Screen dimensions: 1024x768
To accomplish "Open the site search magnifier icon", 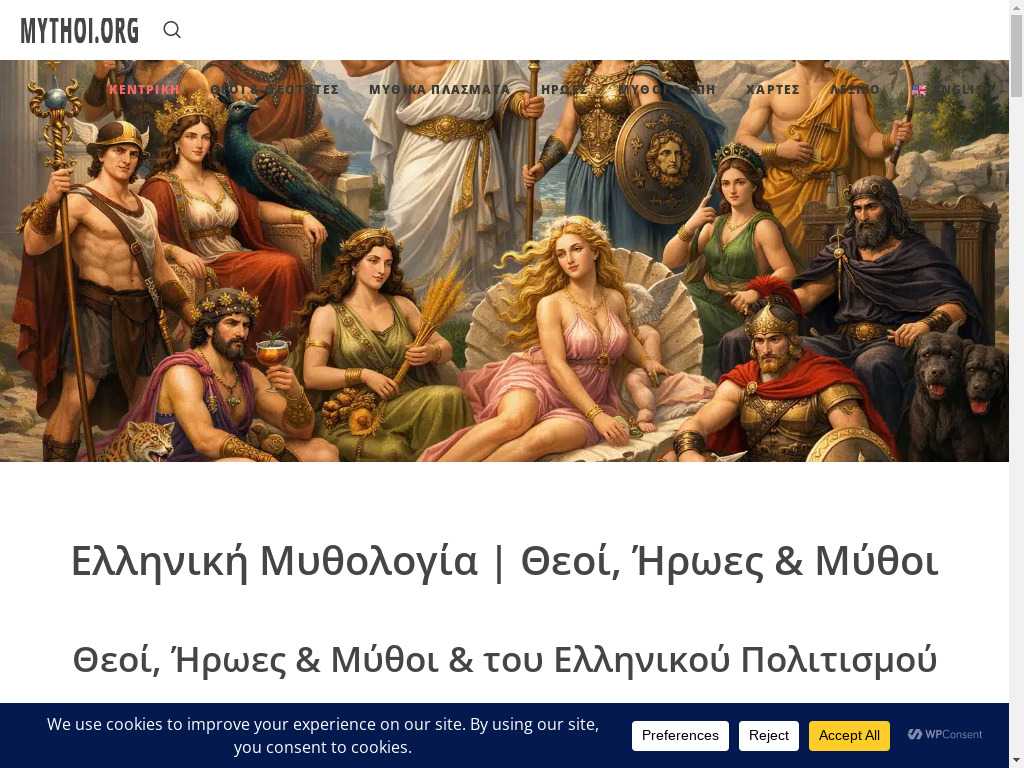I will click(x=172, y=30).
